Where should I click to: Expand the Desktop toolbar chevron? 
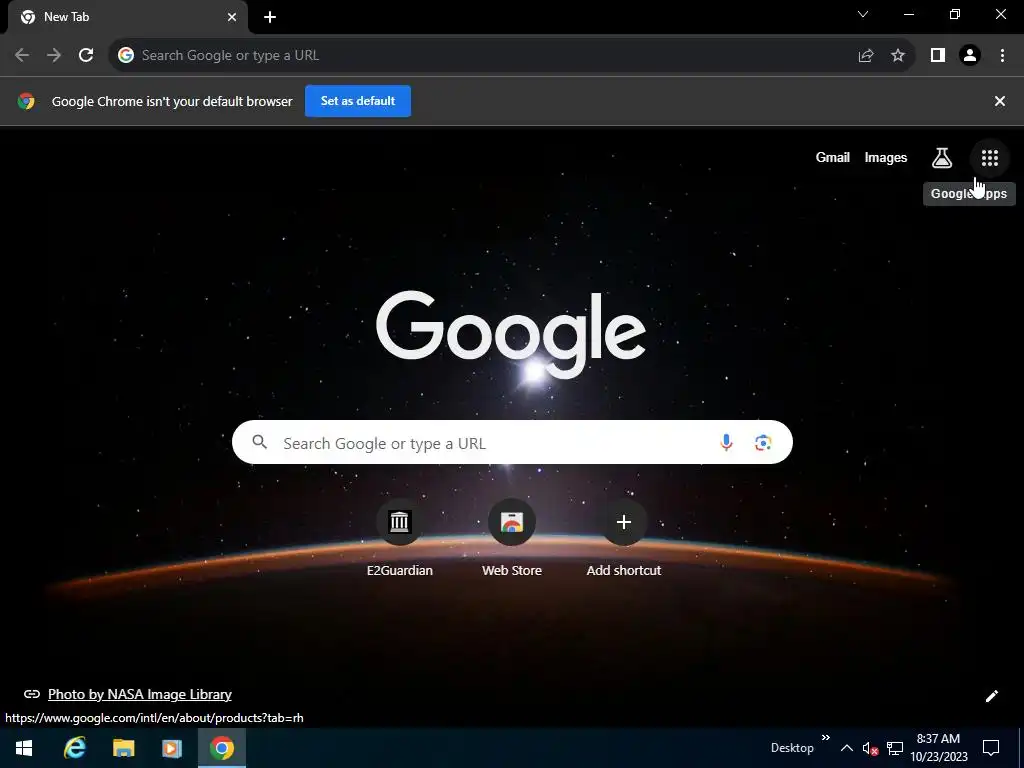coord(825,738)
